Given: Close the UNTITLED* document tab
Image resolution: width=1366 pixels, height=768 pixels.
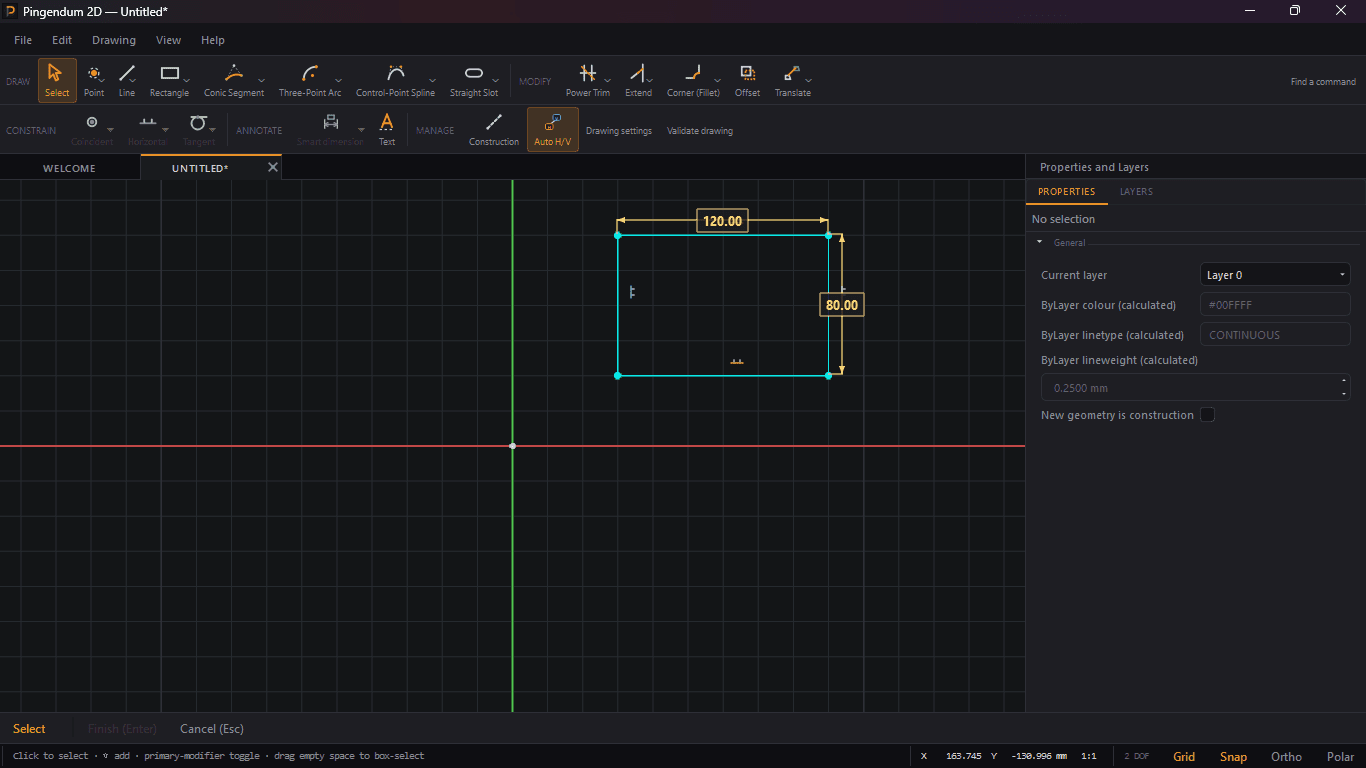Looking at the screenshot, I should 272,167.
